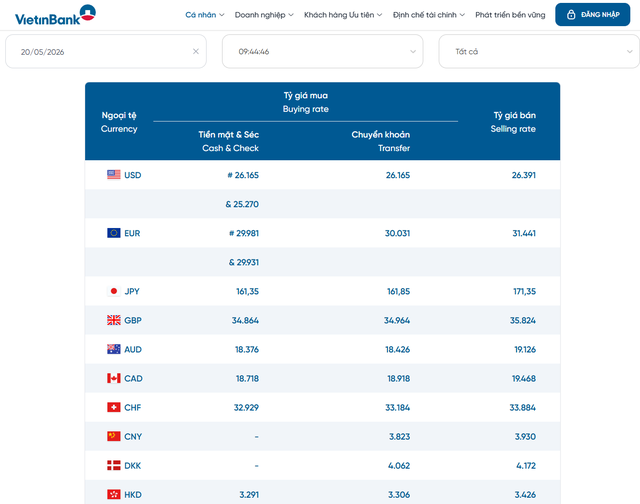The height and width of the screenshot is (504, 640).
Task: Select the EUR transfer rate 30.031
Action: tap(397, 233)
